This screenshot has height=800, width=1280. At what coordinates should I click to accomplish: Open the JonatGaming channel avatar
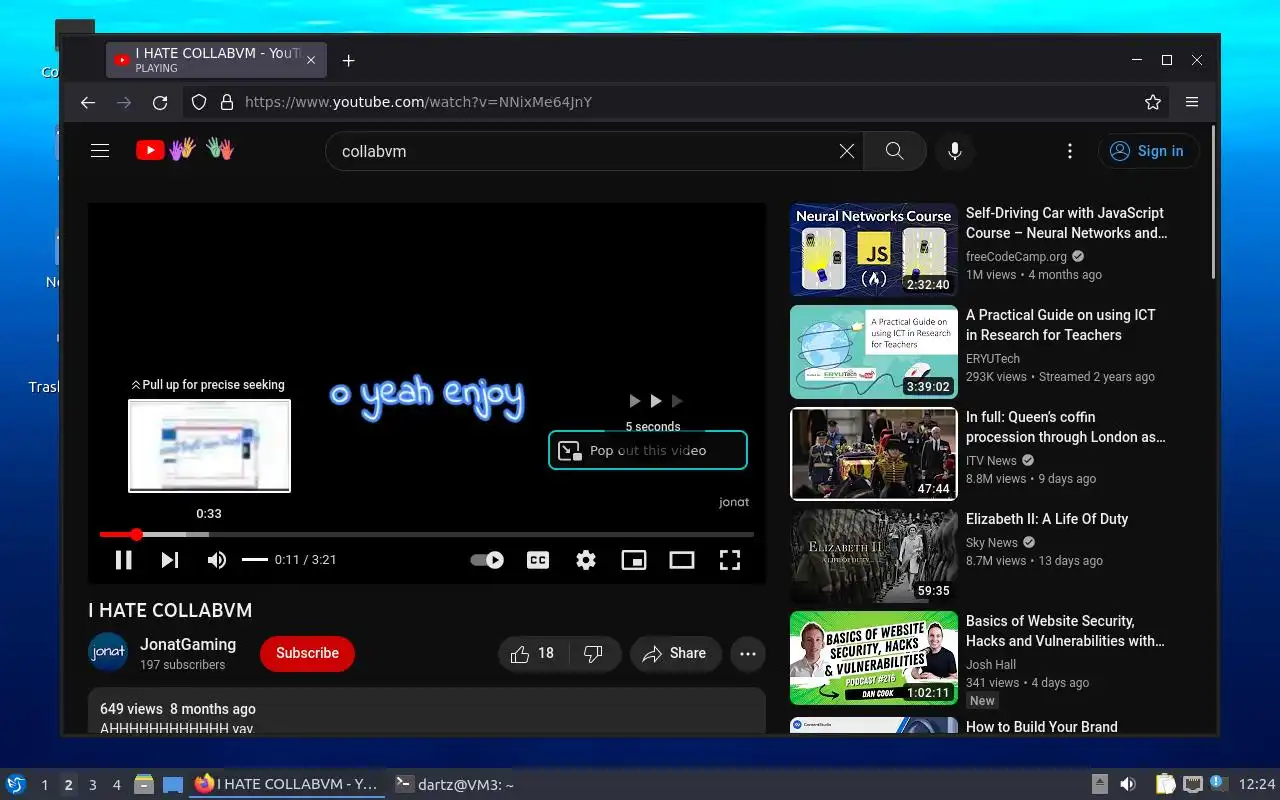tap(108, 653)
